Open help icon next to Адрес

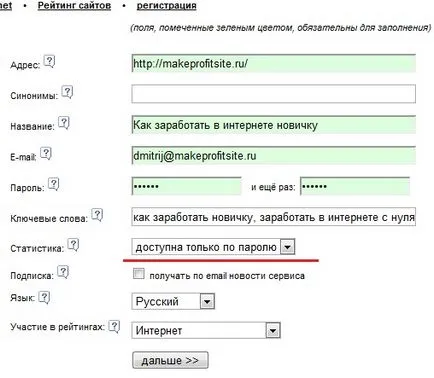click(50, 61)
